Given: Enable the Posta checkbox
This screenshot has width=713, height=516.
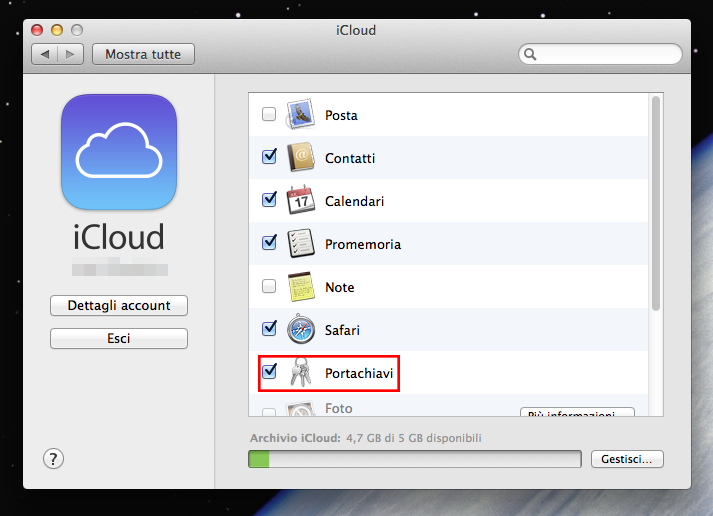Looking at the screenshot, I should pyautogui.click(x=269, y=114).
